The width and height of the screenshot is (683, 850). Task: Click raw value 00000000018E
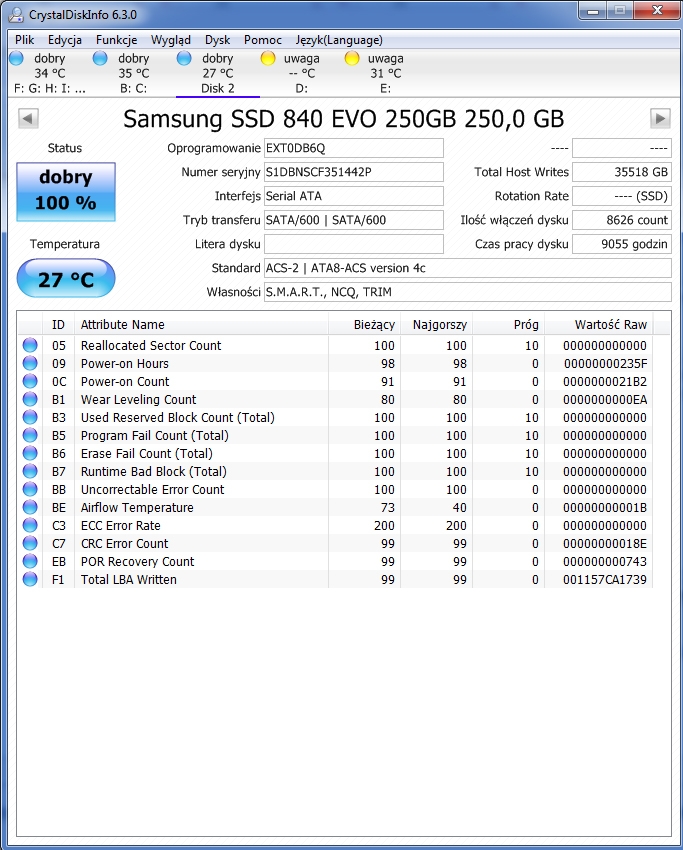[x=605, y=543]
